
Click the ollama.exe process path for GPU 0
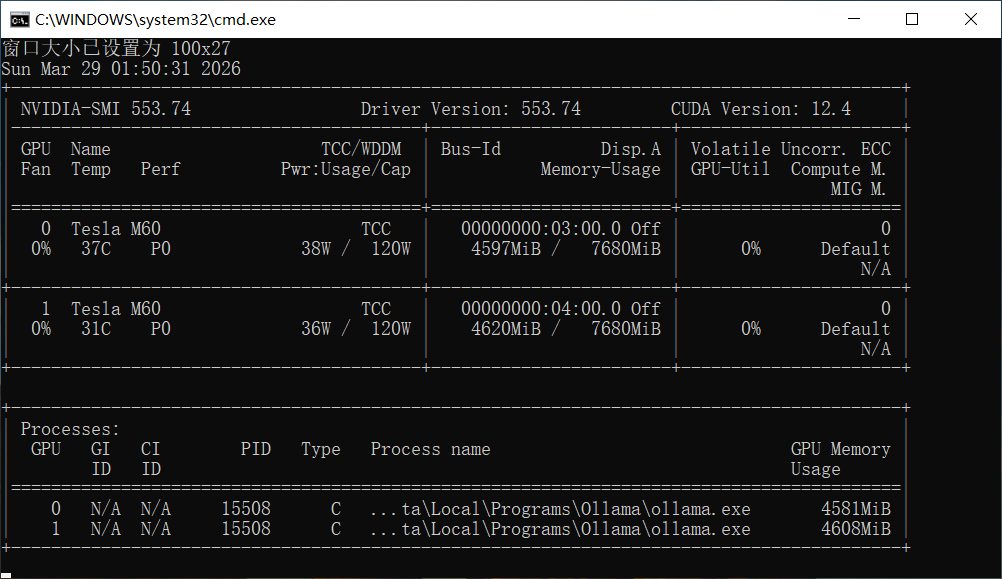coord(560,509)
